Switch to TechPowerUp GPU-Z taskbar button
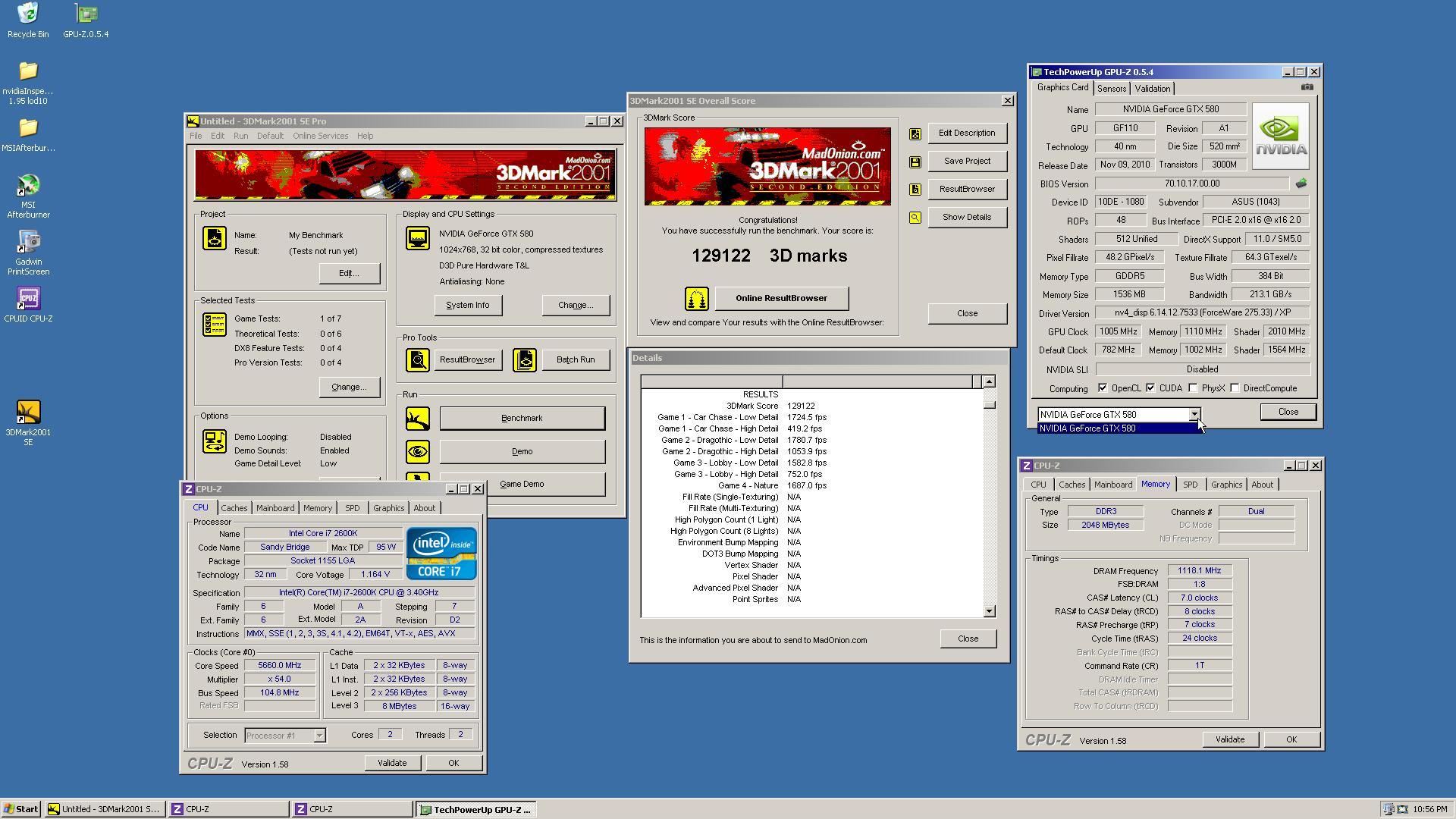This screenshot has height=819, width=1456. 475,809
